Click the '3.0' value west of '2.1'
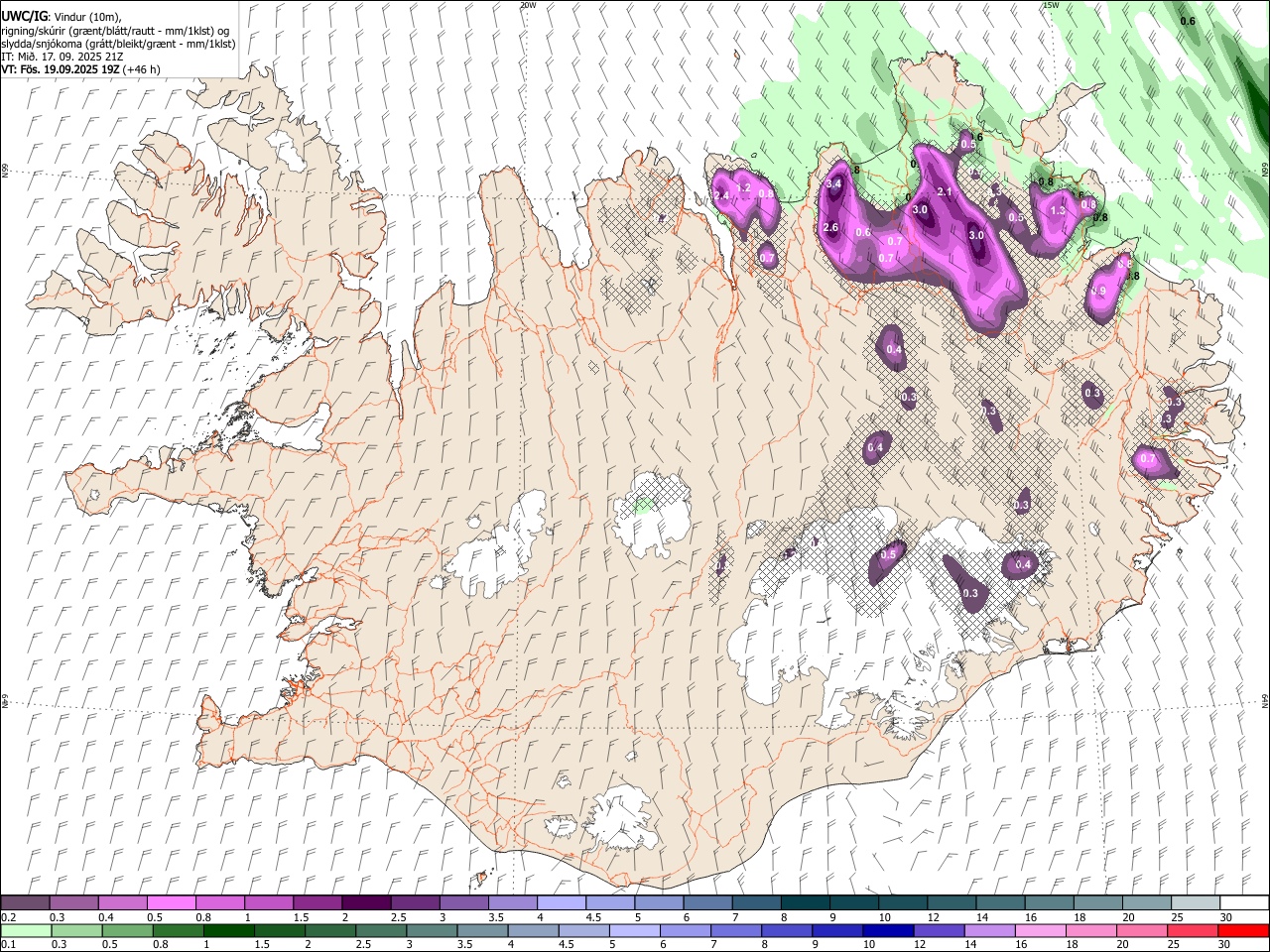Screen dimensions: 1270x952 (x=920, y=210)
